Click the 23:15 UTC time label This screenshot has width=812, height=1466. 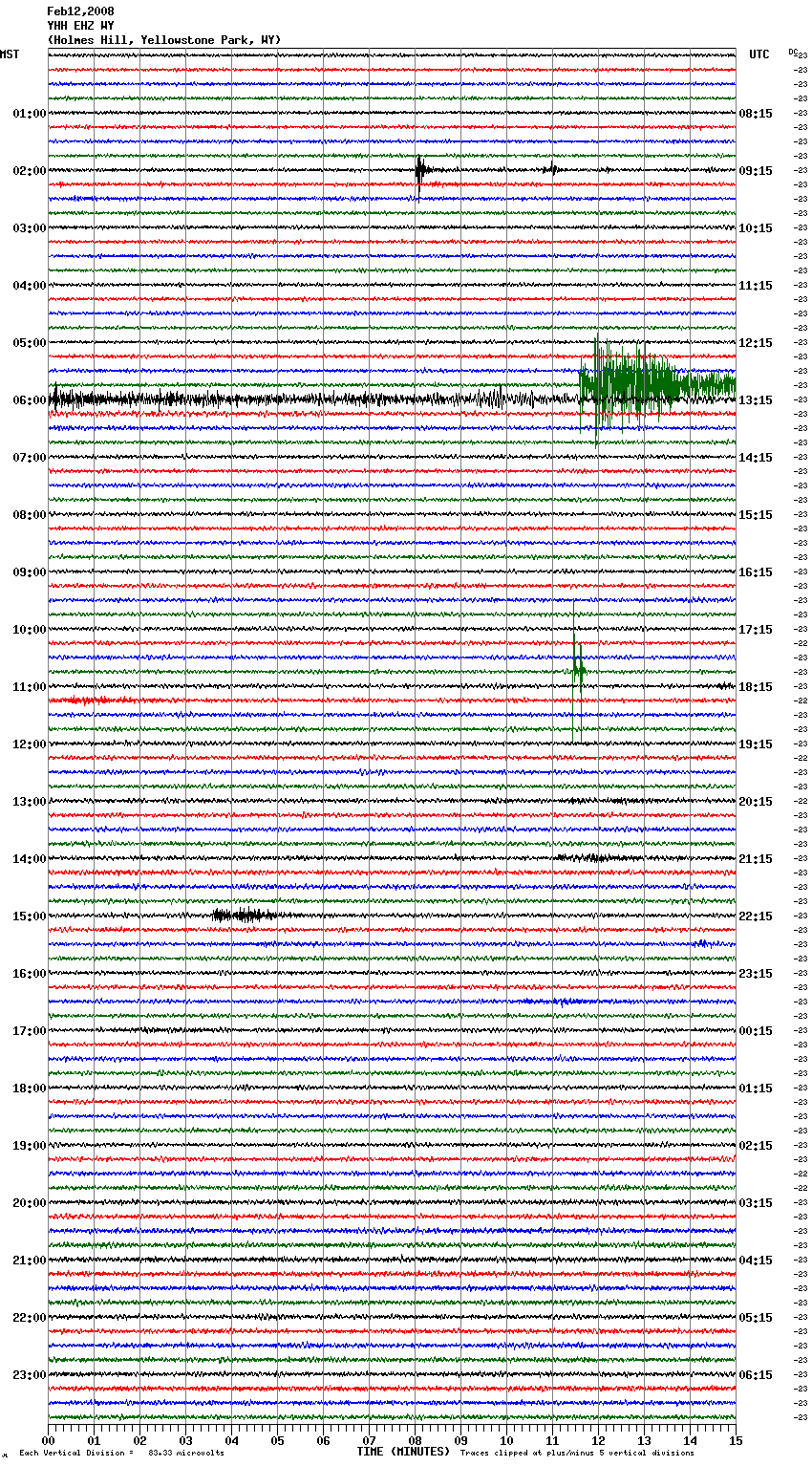(x=756, y=974)
